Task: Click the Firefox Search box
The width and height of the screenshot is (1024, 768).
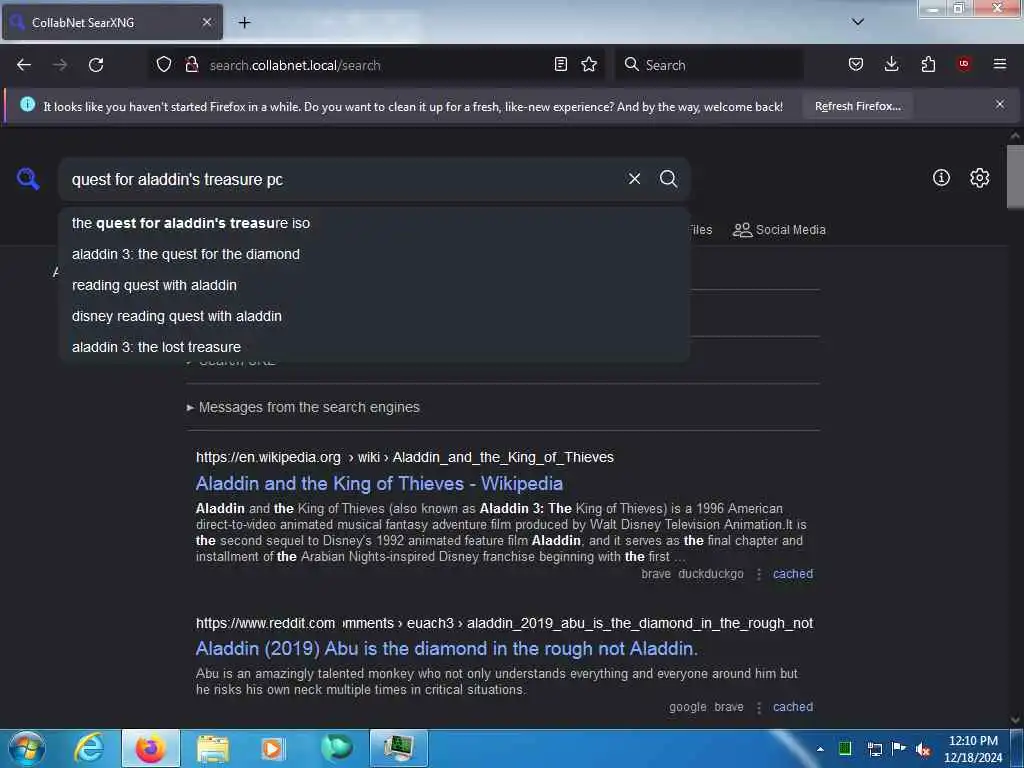Action: tap(709, 65)
